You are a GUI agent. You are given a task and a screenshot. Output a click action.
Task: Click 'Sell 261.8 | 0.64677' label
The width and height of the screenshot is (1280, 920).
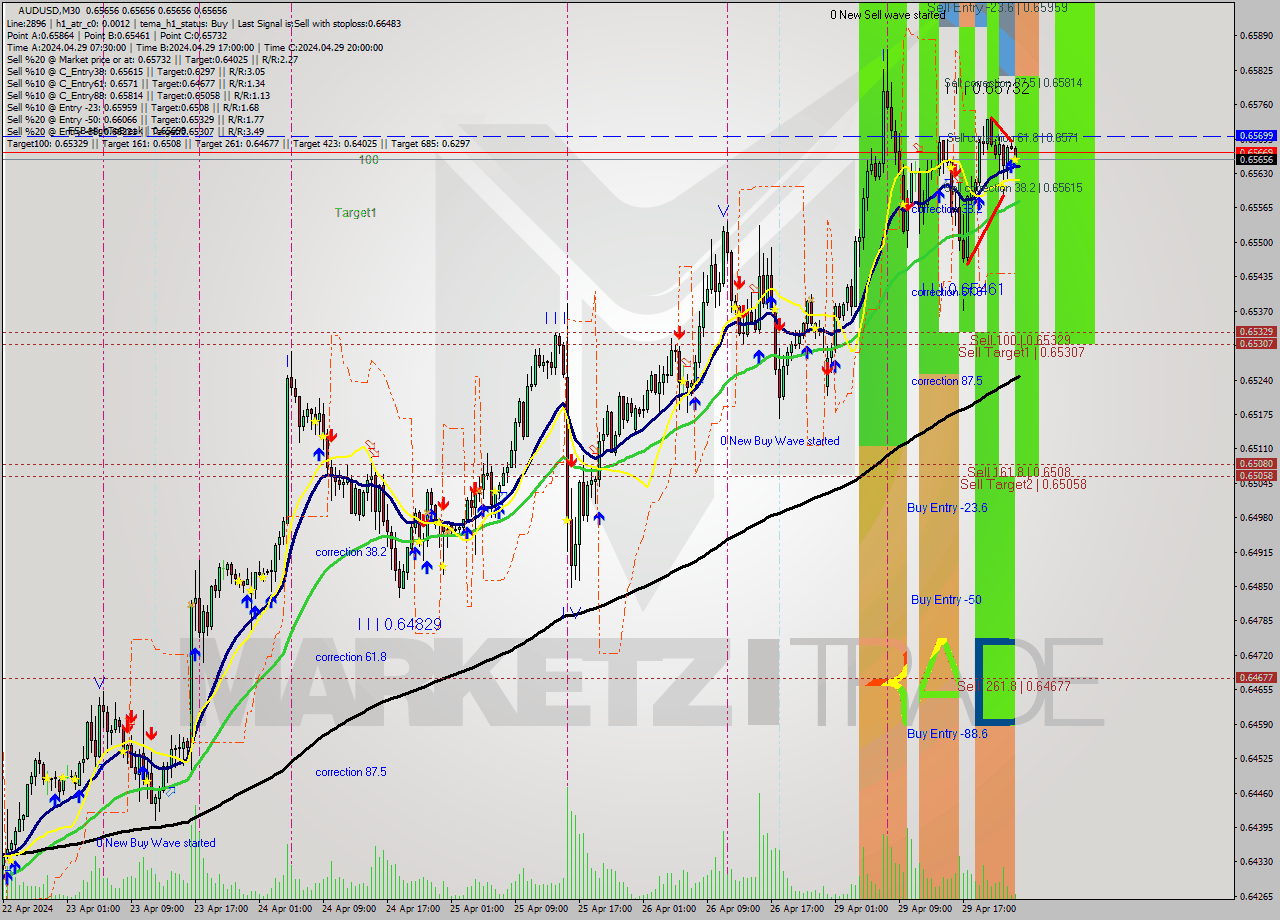(1014, 687)
